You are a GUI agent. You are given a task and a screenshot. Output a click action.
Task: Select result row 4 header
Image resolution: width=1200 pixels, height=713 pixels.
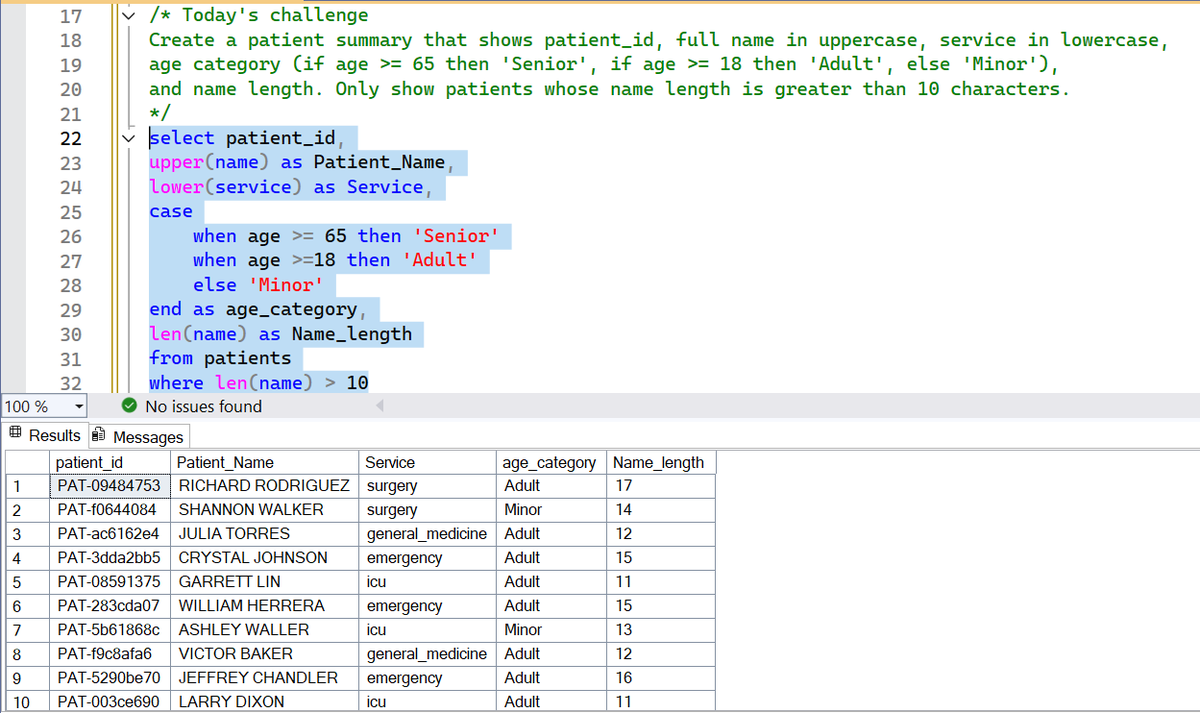point(28,558)
